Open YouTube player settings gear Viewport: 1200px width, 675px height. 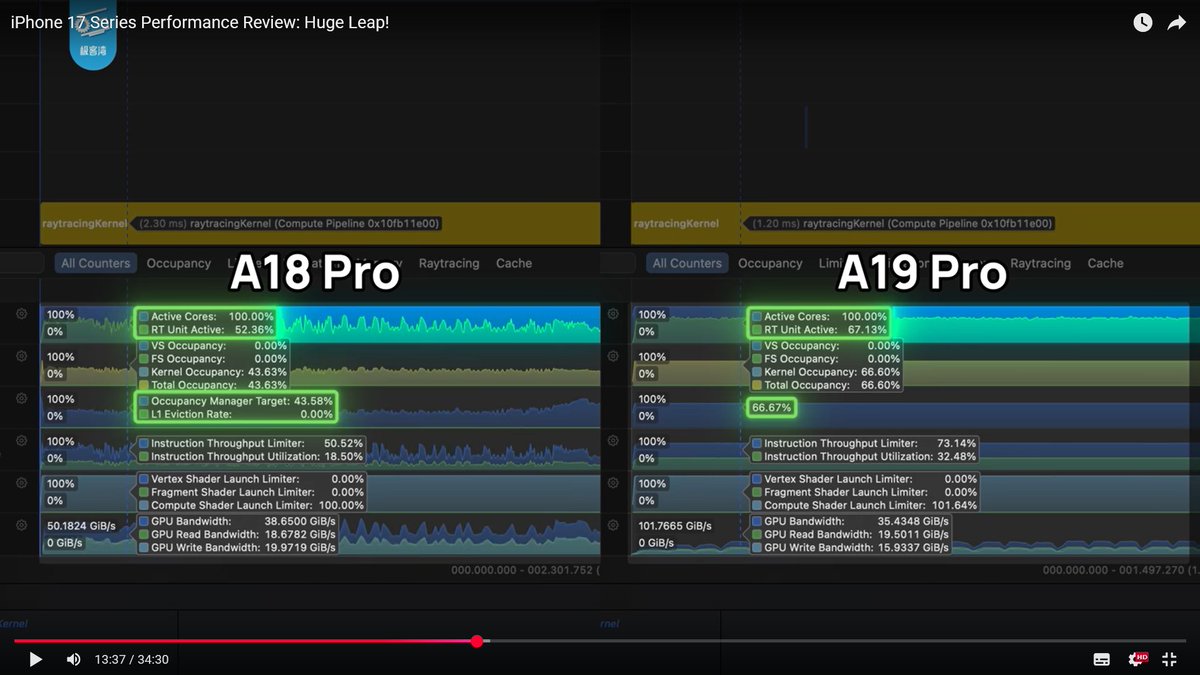tap(1137, 659)
